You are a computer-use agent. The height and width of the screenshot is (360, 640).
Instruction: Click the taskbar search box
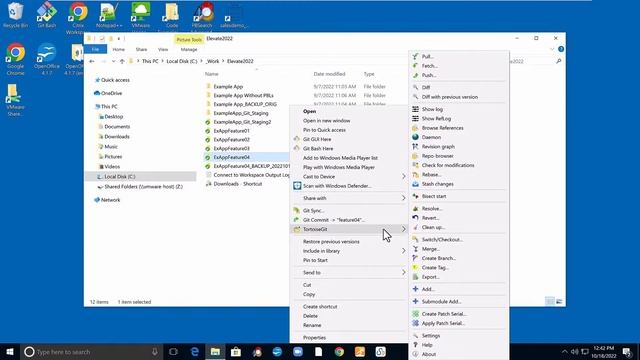tap(91, 351)
